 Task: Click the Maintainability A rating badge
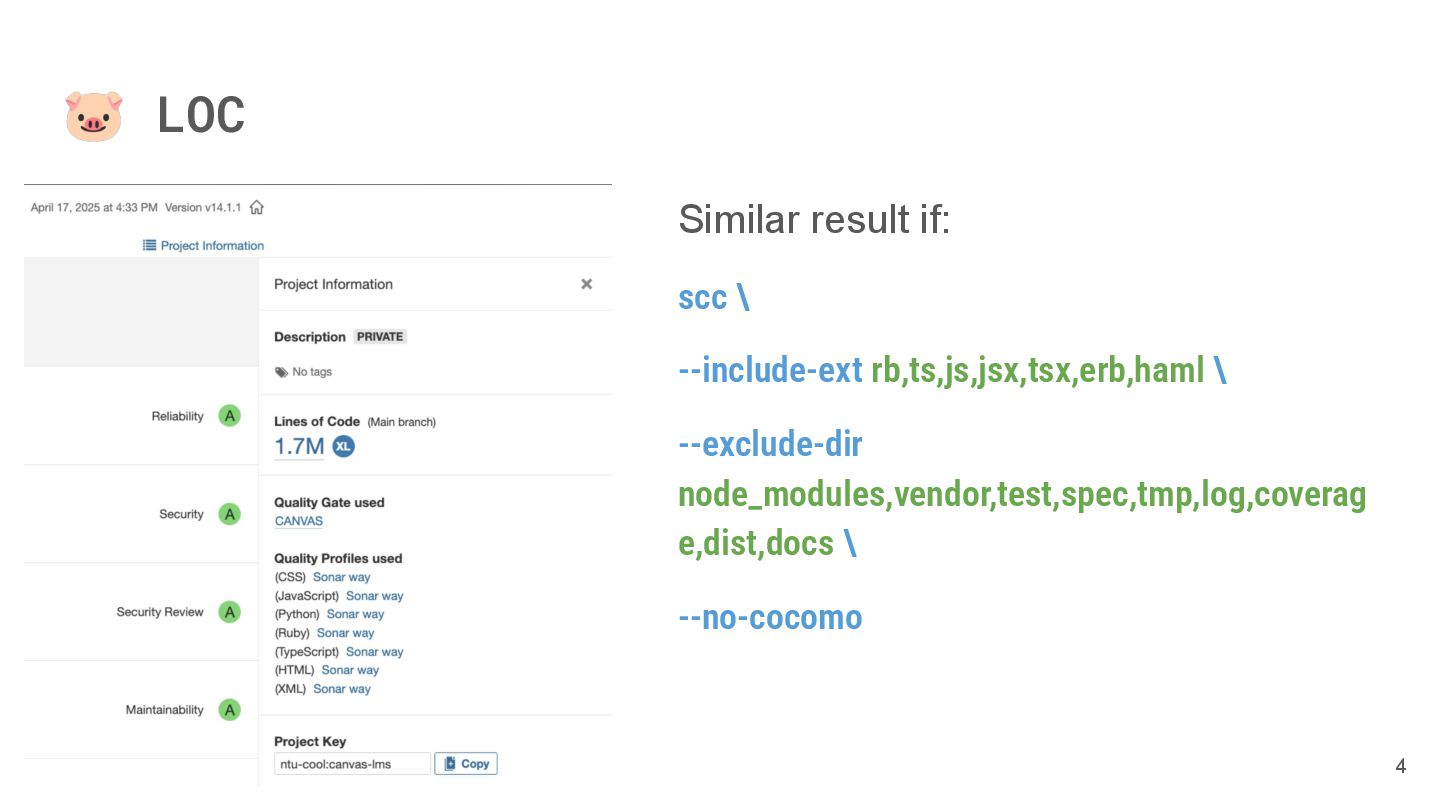[230, 710]
